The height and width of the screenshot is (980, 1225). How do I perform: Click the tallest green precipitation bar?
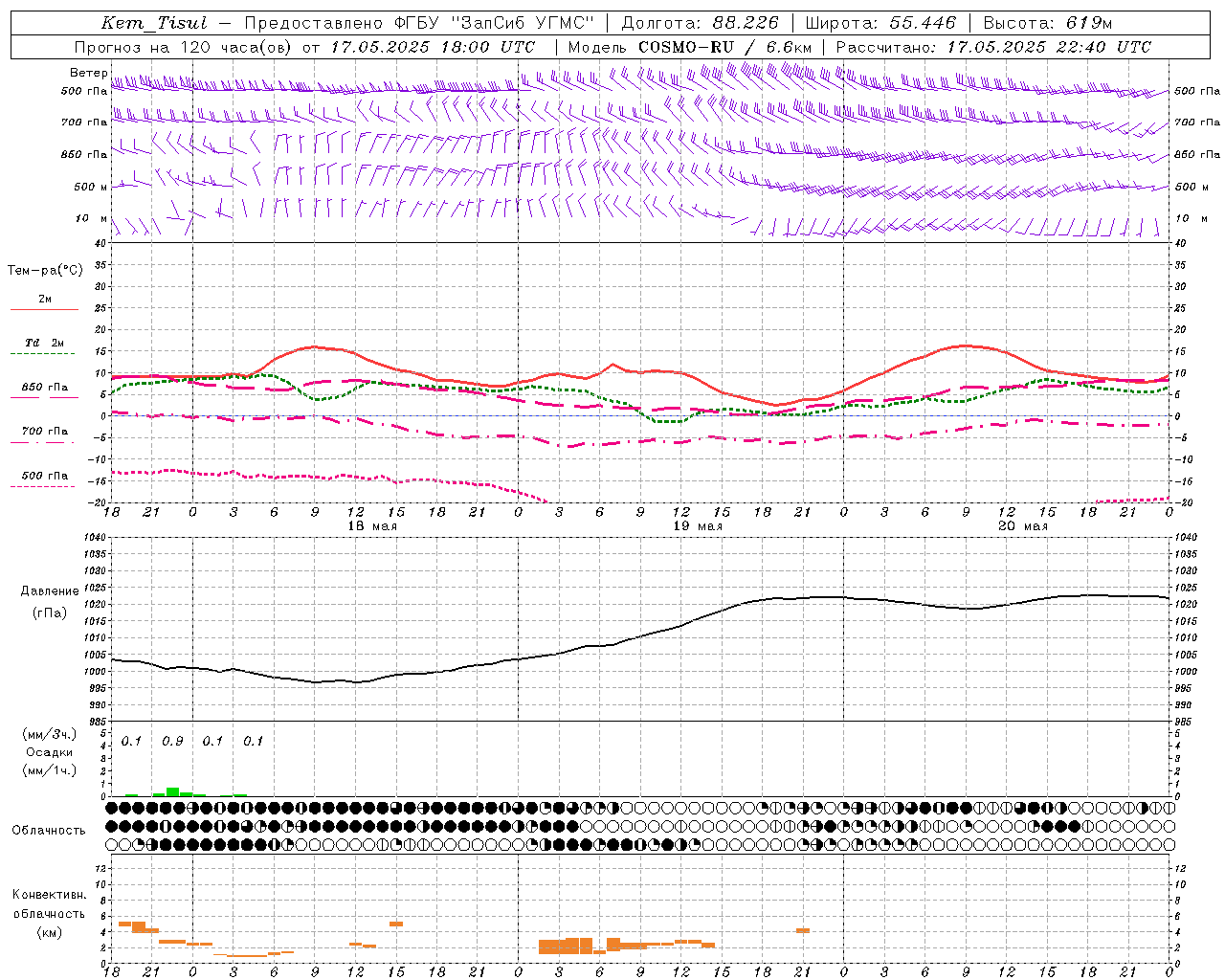(172, 791)
